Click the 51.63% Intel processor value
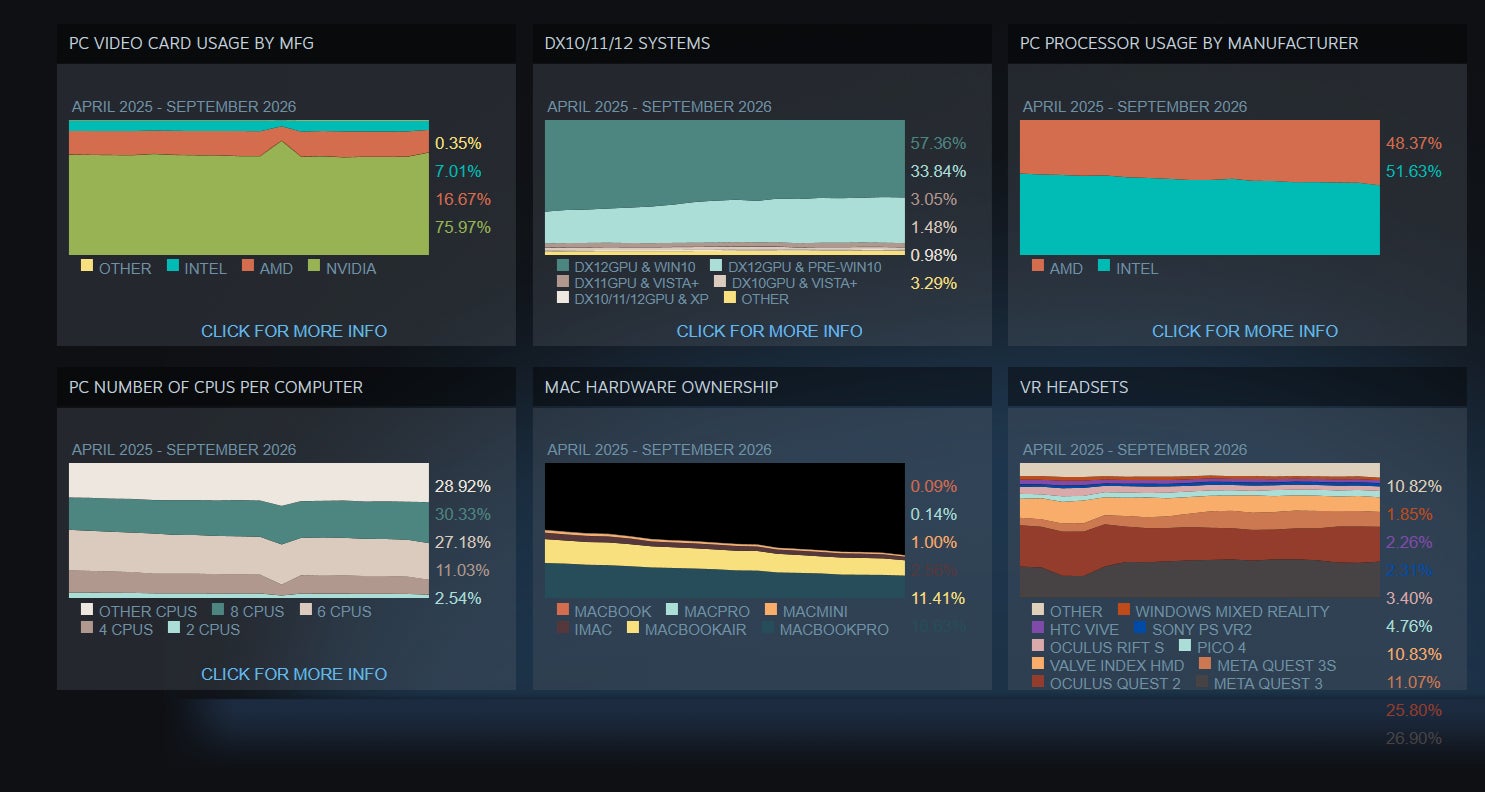The width and height of the screenshot is (1485, 792). click(1414, 171)
